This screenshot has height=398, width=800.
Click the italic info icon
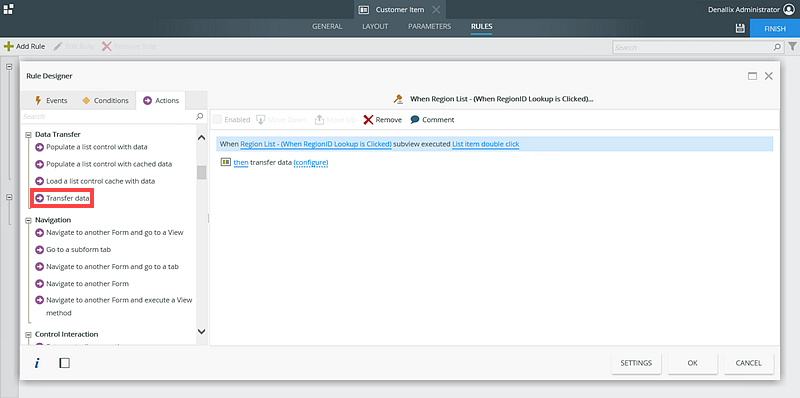[37, 363]
